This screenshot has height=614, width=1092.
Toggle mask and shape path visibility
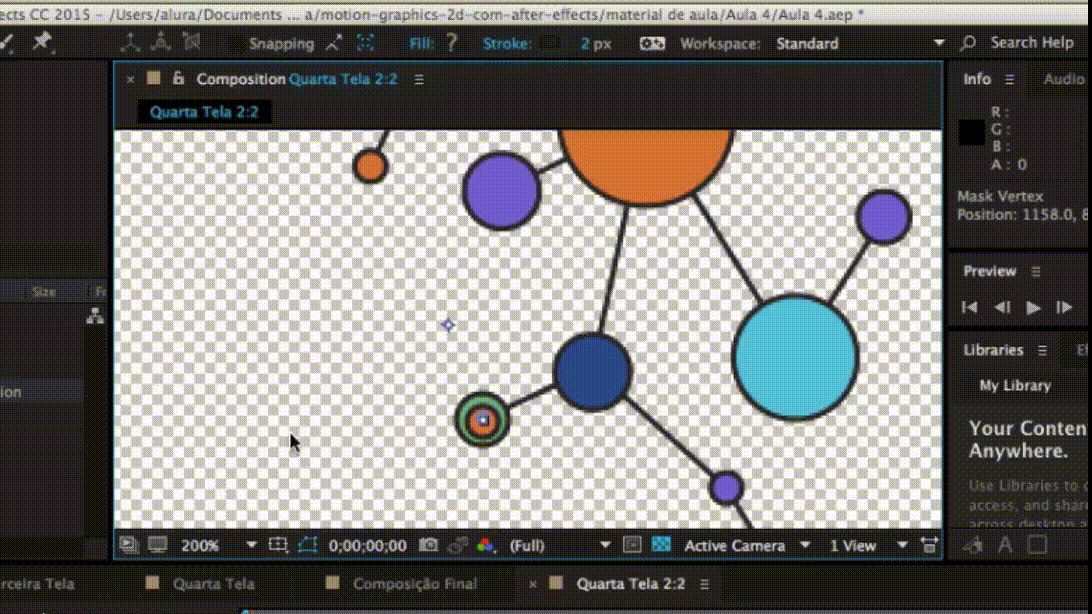pyautogui.click(x=307, y=545)
